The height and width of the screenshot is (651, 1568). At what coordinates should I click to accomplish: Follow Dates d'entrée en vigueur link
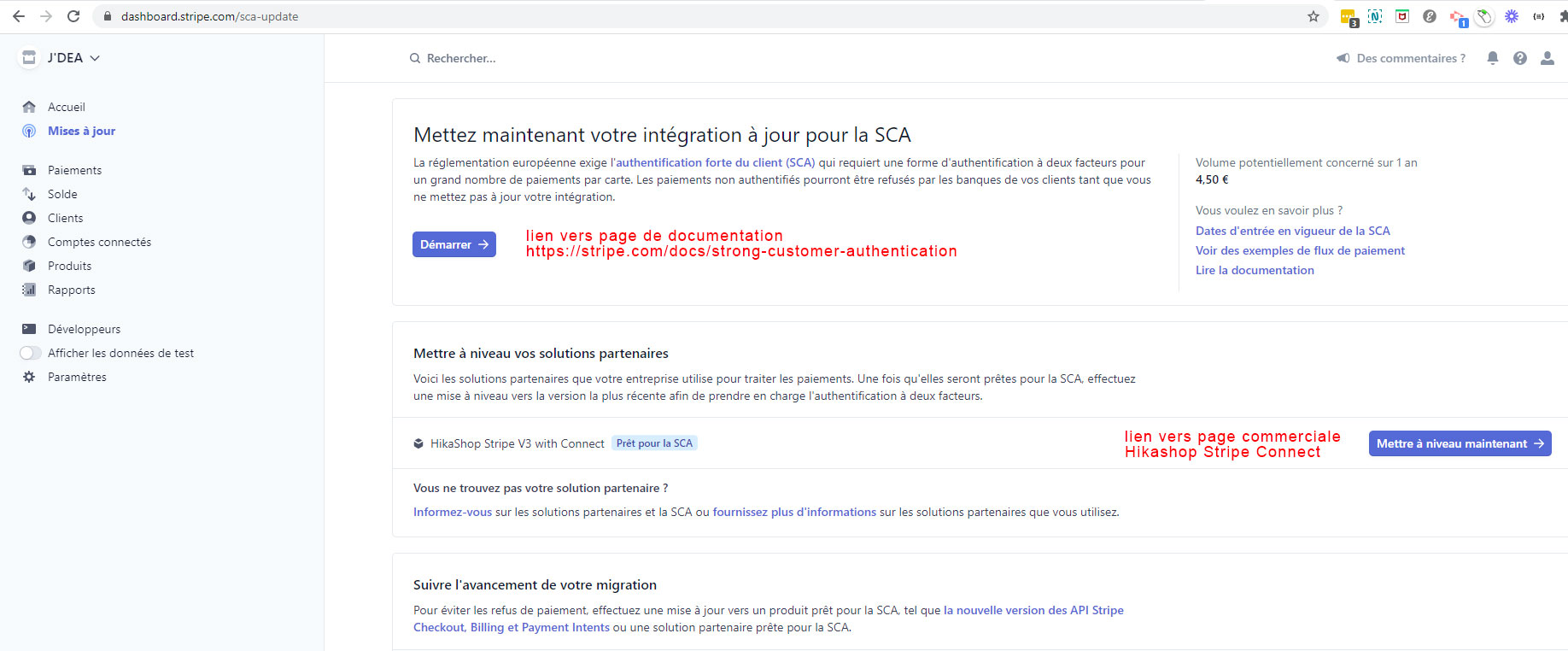coord(1292,231)
